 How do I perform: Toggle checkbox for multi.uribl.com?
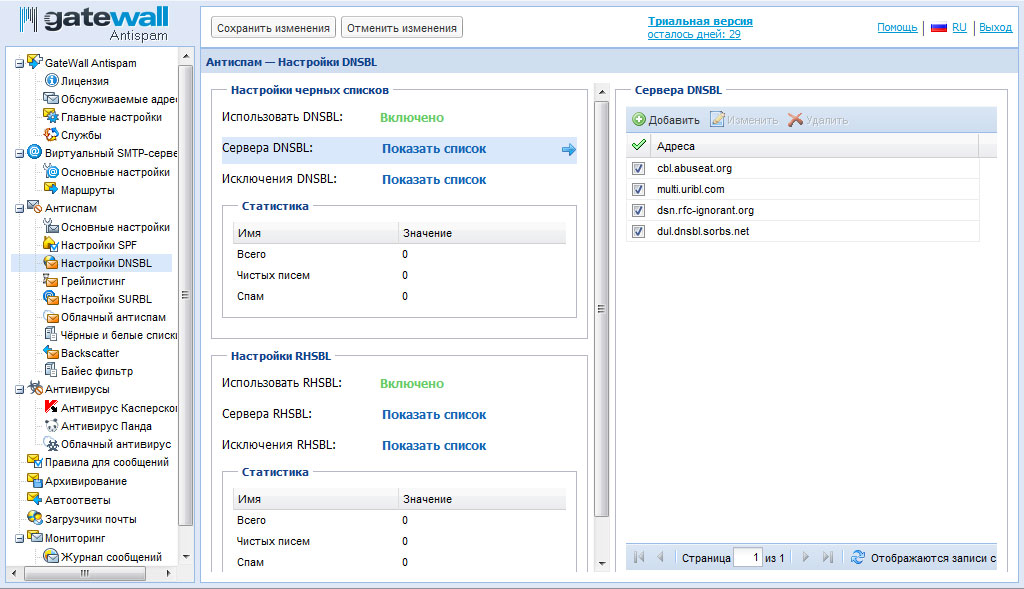[639, 189]
